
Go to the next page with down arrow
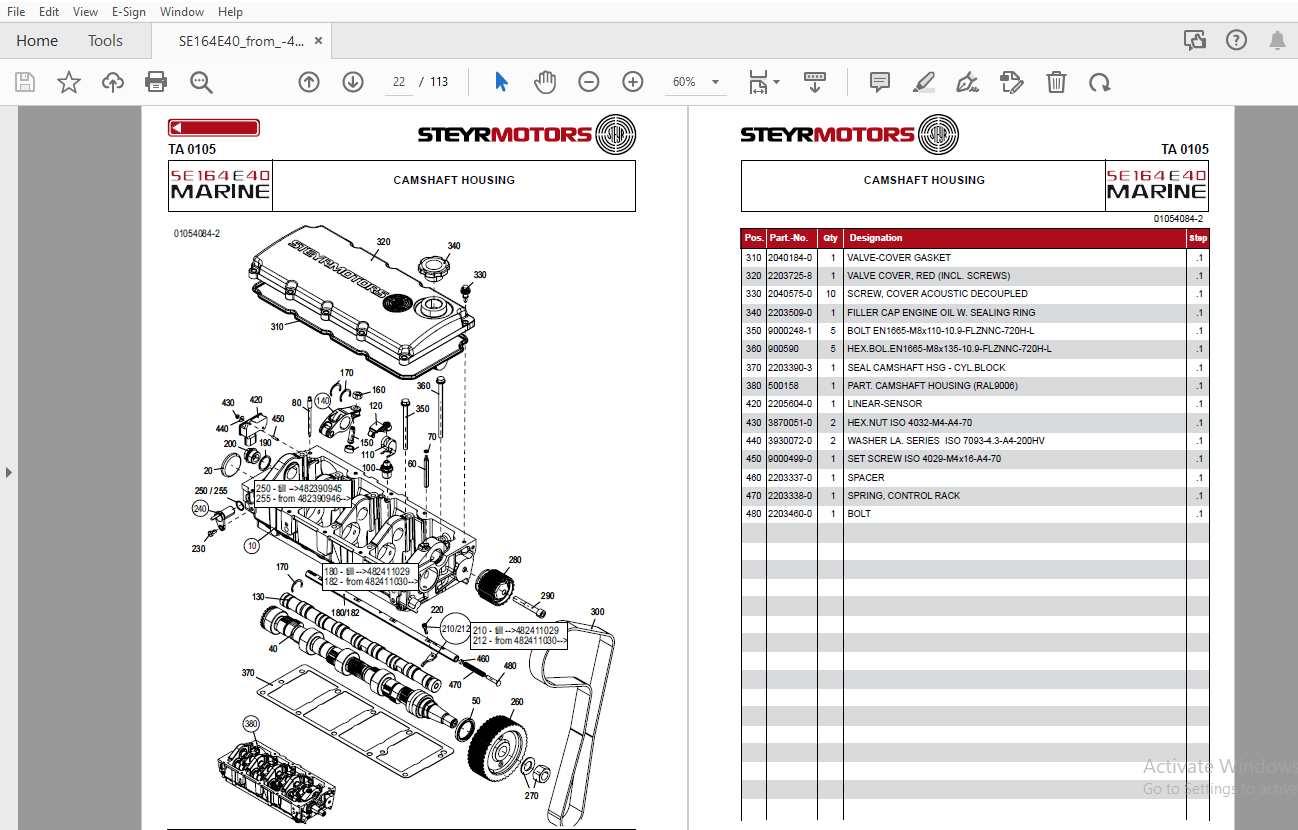point(353,82)
